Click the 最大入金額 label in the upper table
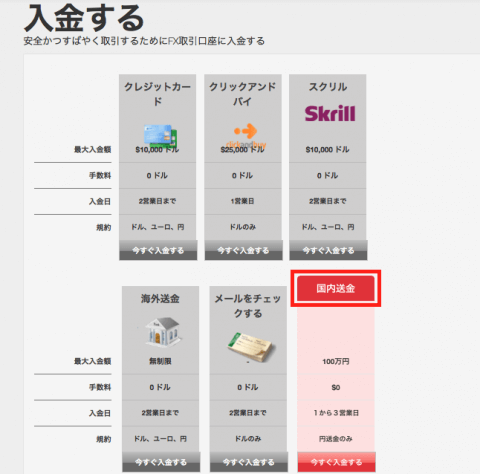The width and height of the screenshot is (480, 474). point(92,149)
